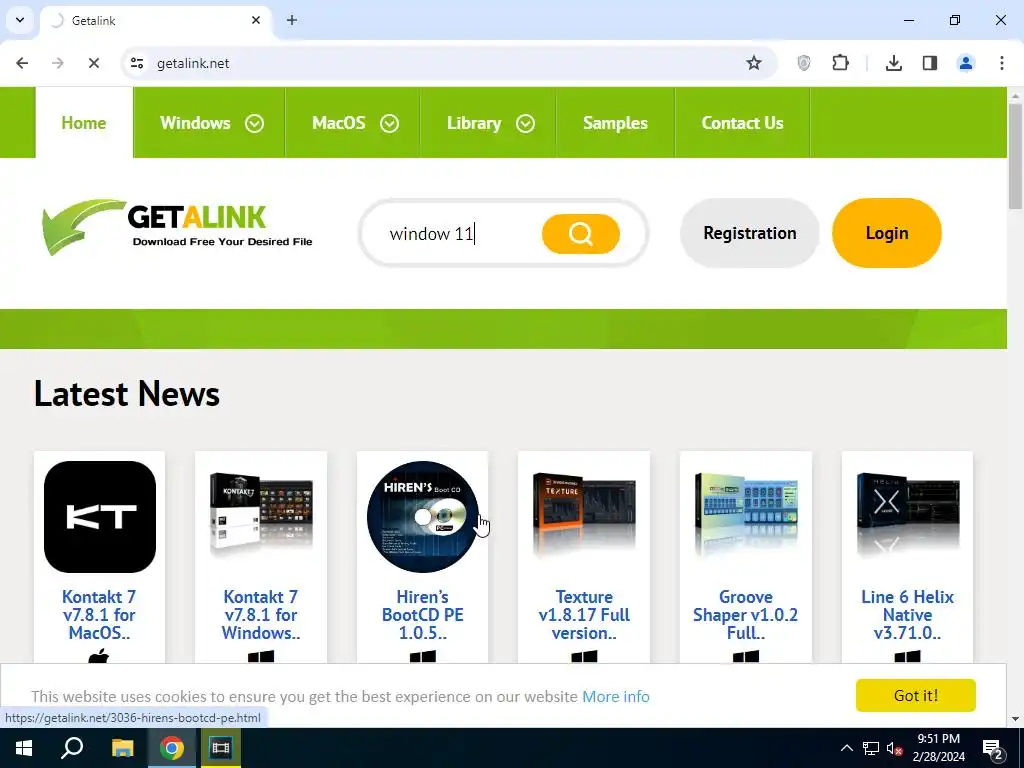Open Line 6 Helix Native v3.71.0 link
Viewport: 1024px width, 768px height.
pos(907,615)
